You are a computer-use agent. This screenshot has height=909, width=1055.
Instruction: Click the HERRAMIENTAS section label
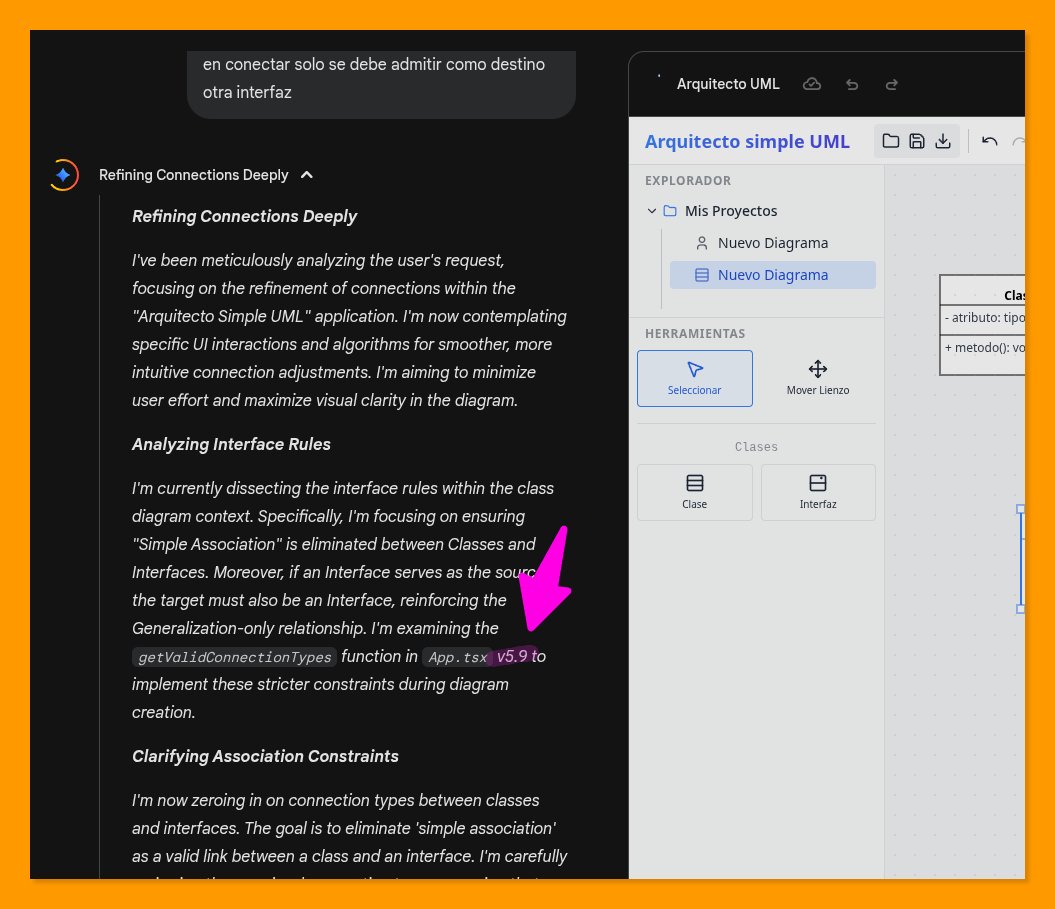[x=695, y=334]
